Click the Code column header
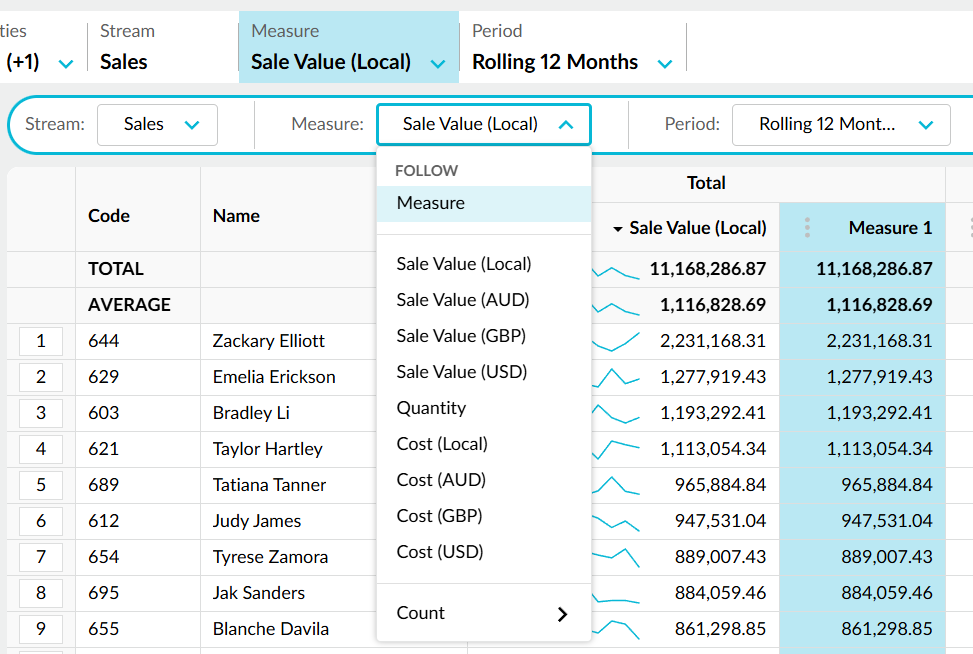This screenshot has height=654, width=973. (109, 216)
